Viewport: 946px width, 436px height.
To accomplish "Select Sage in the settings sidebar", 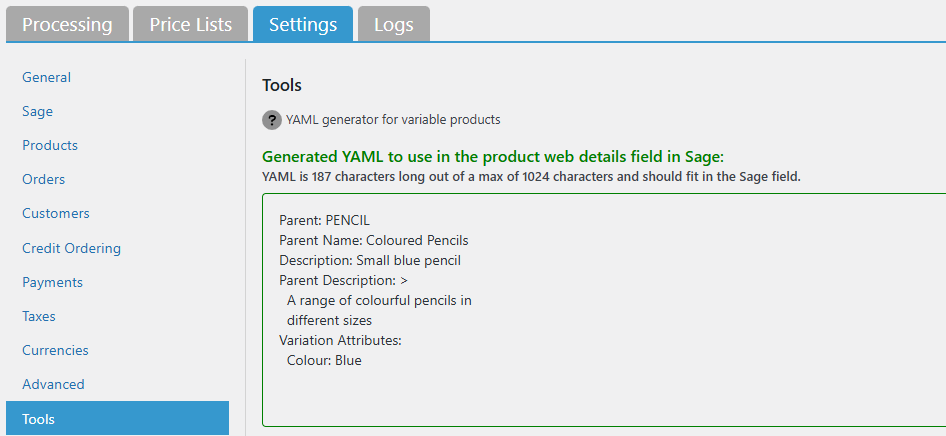I will click(x=38, y=111).
